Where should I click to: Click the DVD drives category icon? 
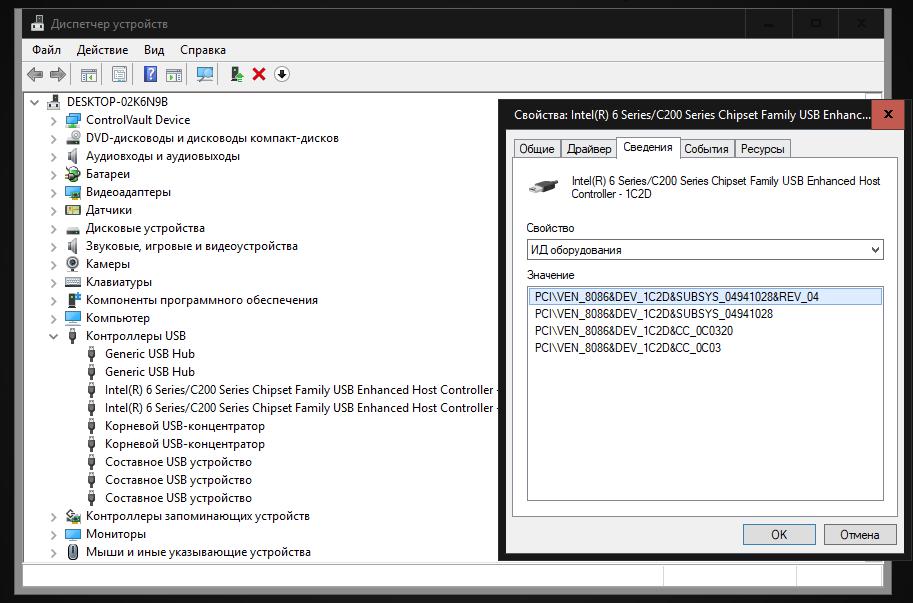pos(73,138)
